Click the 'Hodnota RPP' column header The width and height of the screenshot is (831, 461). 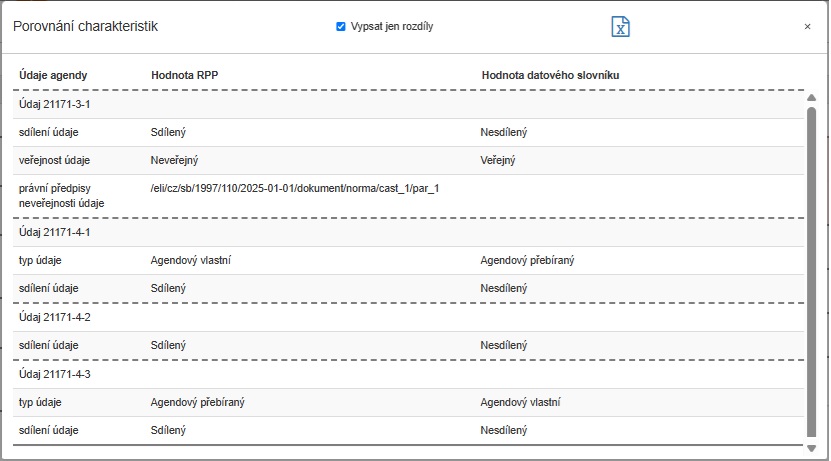tap(186, 75)
